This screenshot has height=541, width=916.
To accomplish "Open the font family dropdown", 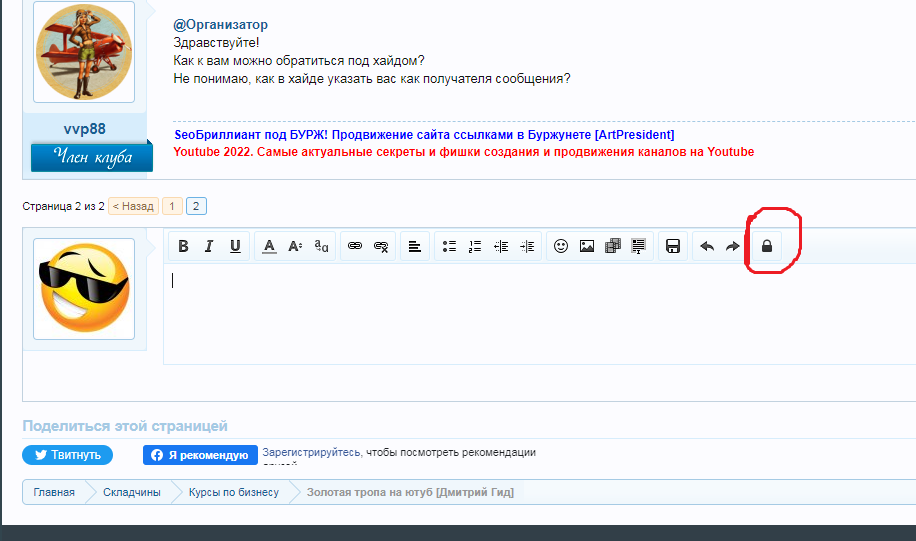I will click(321, 246).
